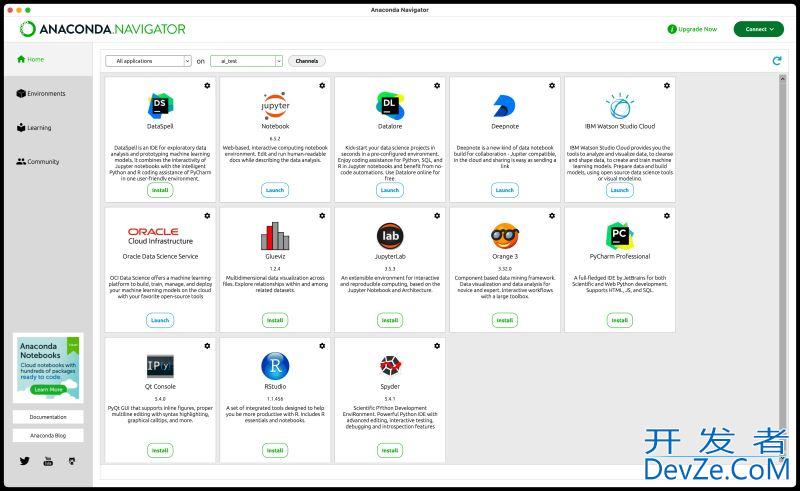Open the RStudio card gear options
This screenshot has height=491, width=800.
pos(322,346)
